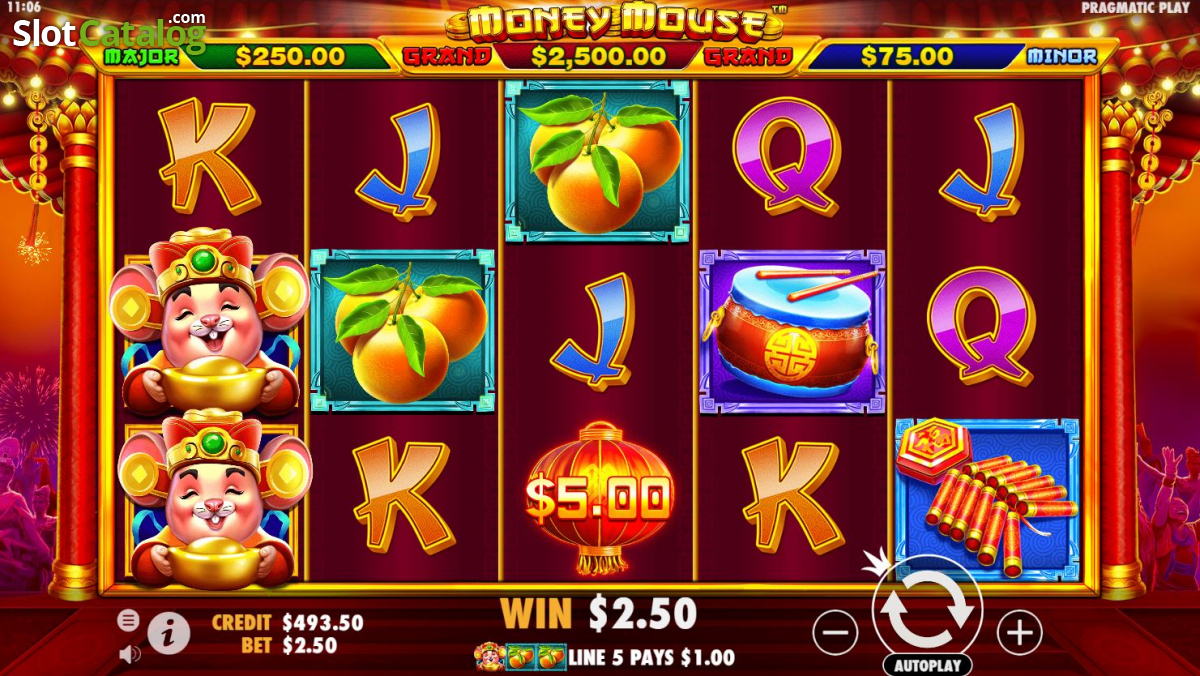
Task: Click the circular spin button
Action: 927,607
